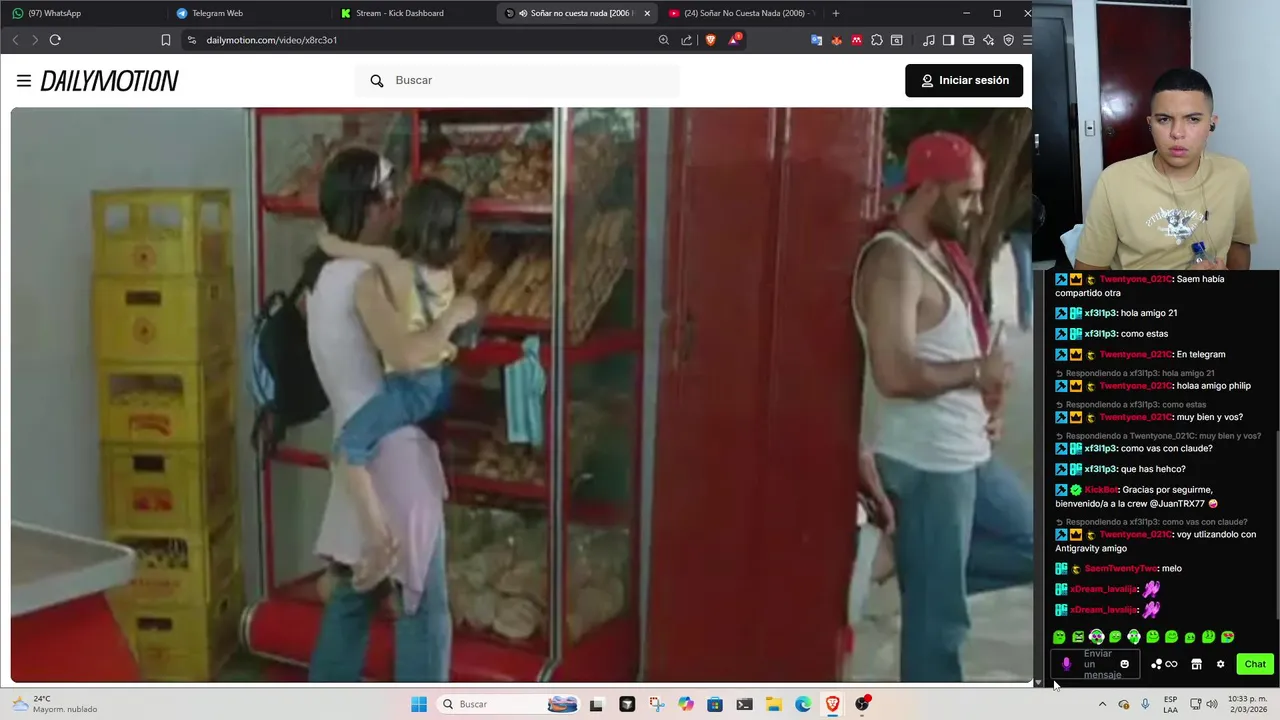Open chat settings gear
Image resolution: width=1280 pixels, height=720 pixels.
pos(1220,664)
